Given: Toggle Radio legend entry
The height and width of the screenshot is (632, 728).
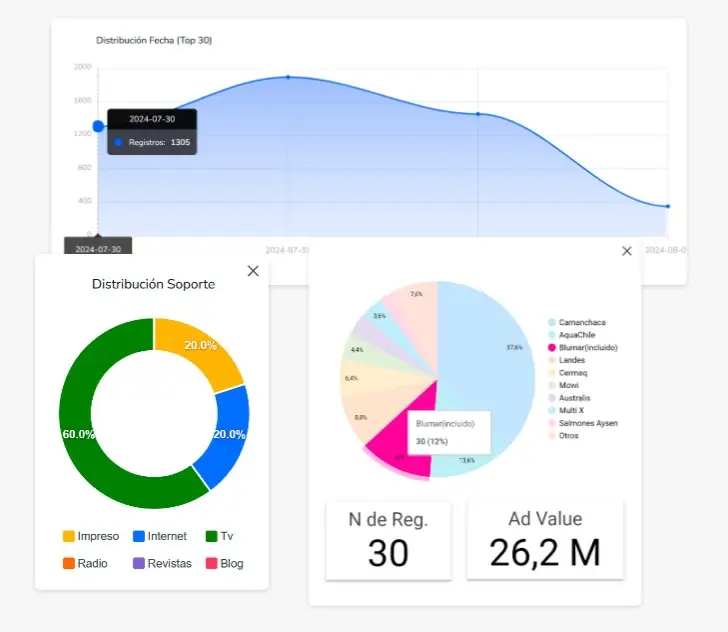Looking at the screenshot, I should pyautogui.click(x=85, y=563).
